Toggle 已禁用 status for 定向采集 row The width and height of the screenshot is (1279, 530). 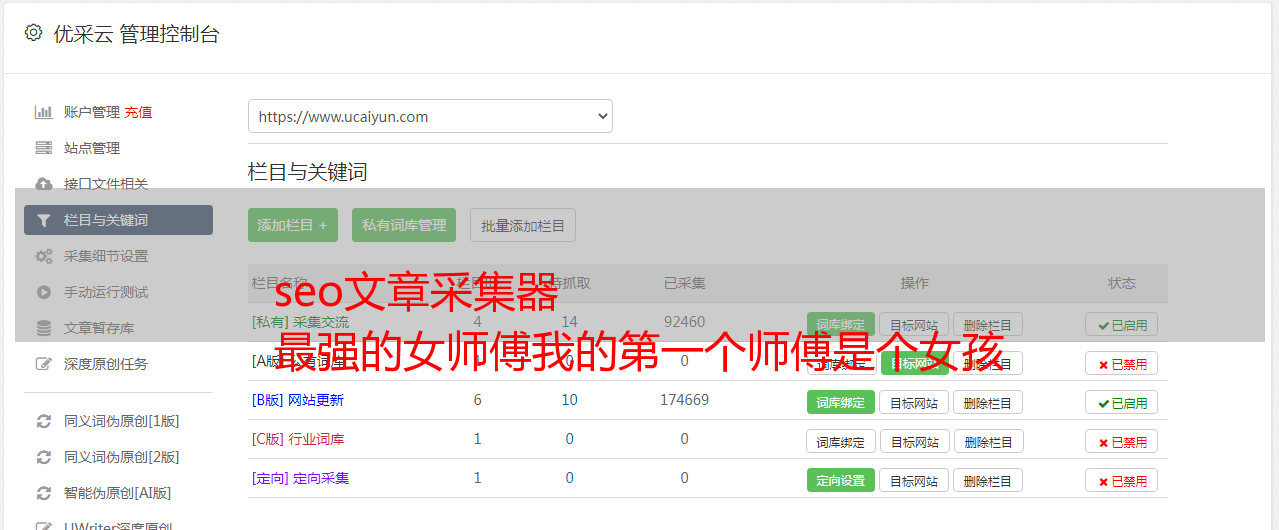coord(1122,480)
